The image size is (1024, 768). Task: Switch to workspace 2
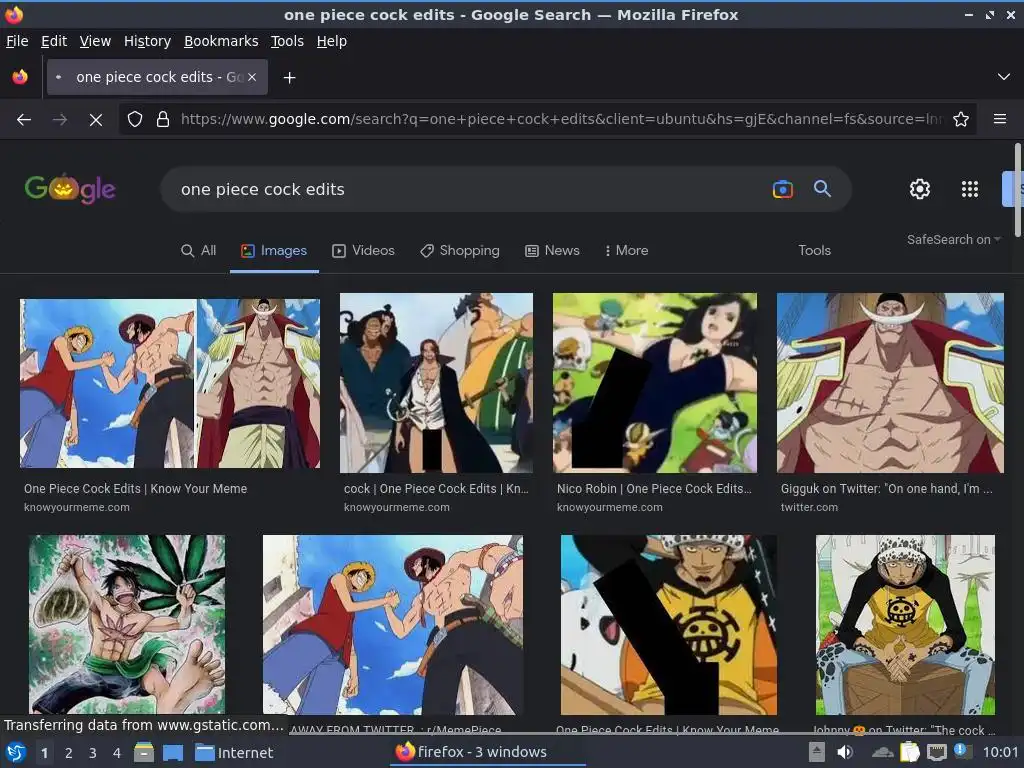[69, 753]
